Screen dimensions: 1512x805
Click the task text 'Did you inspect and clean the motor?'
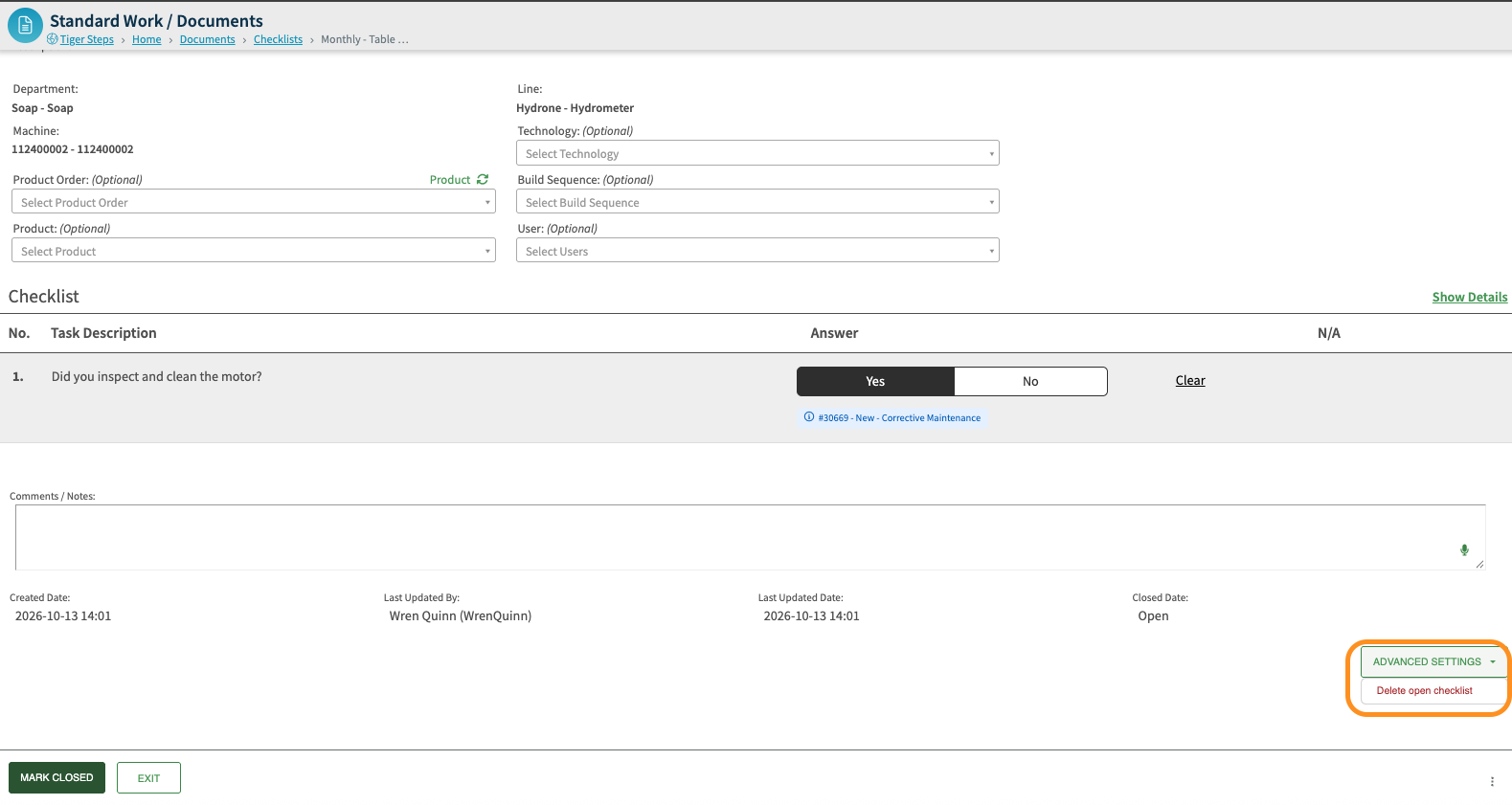pyautogui.click(x=156, y=376)
